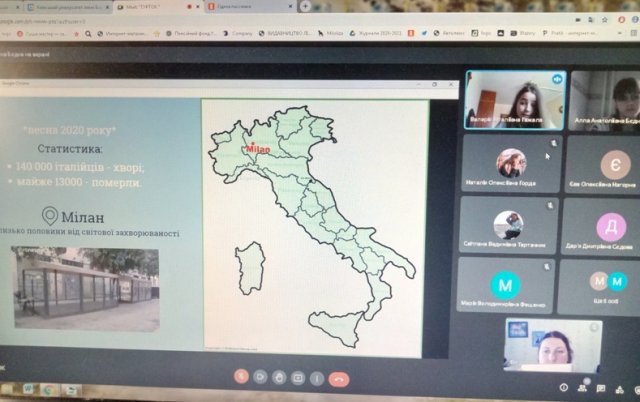Click the restore button of shared Chrome window
640x402 pixels.
[x=434, y=84]
